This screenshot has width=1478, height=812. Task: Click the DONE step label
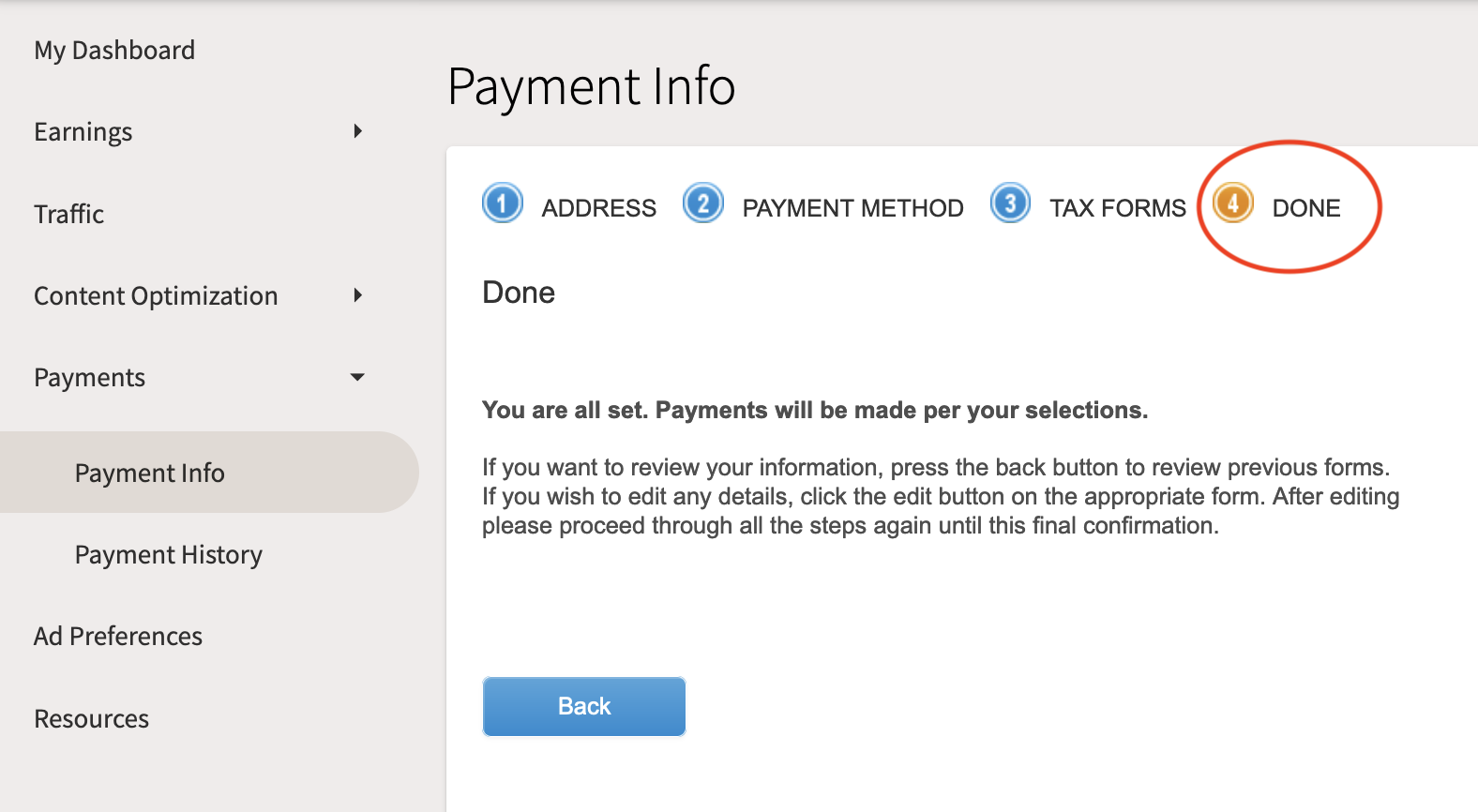coord(1306,208)
